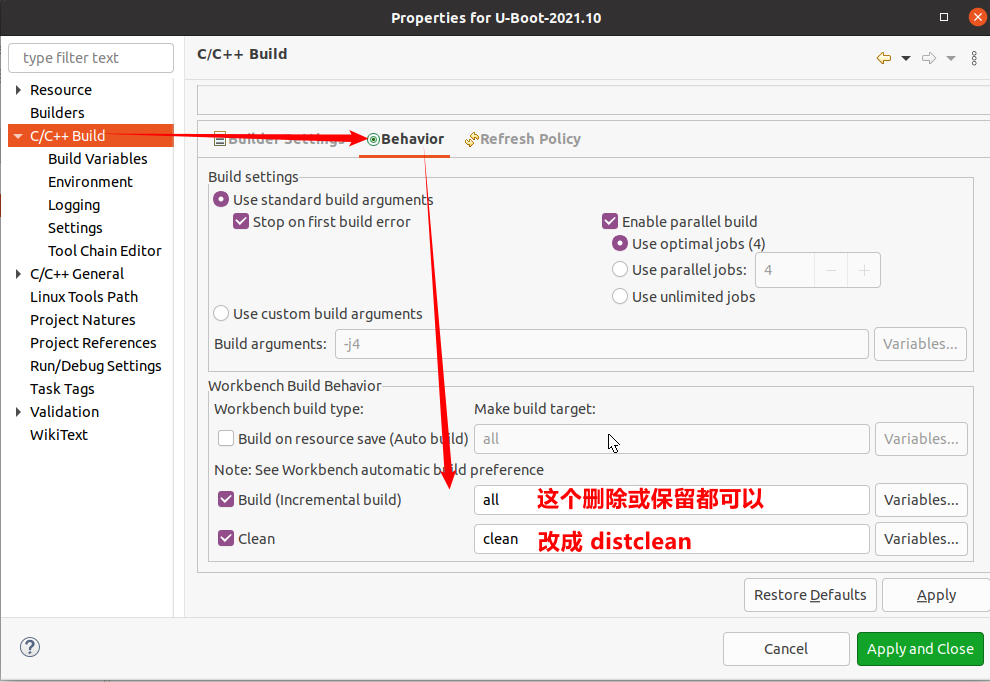Screen dimensions: 990x682
Task: Click the Cancel button
Action: [x=786, y=649]
